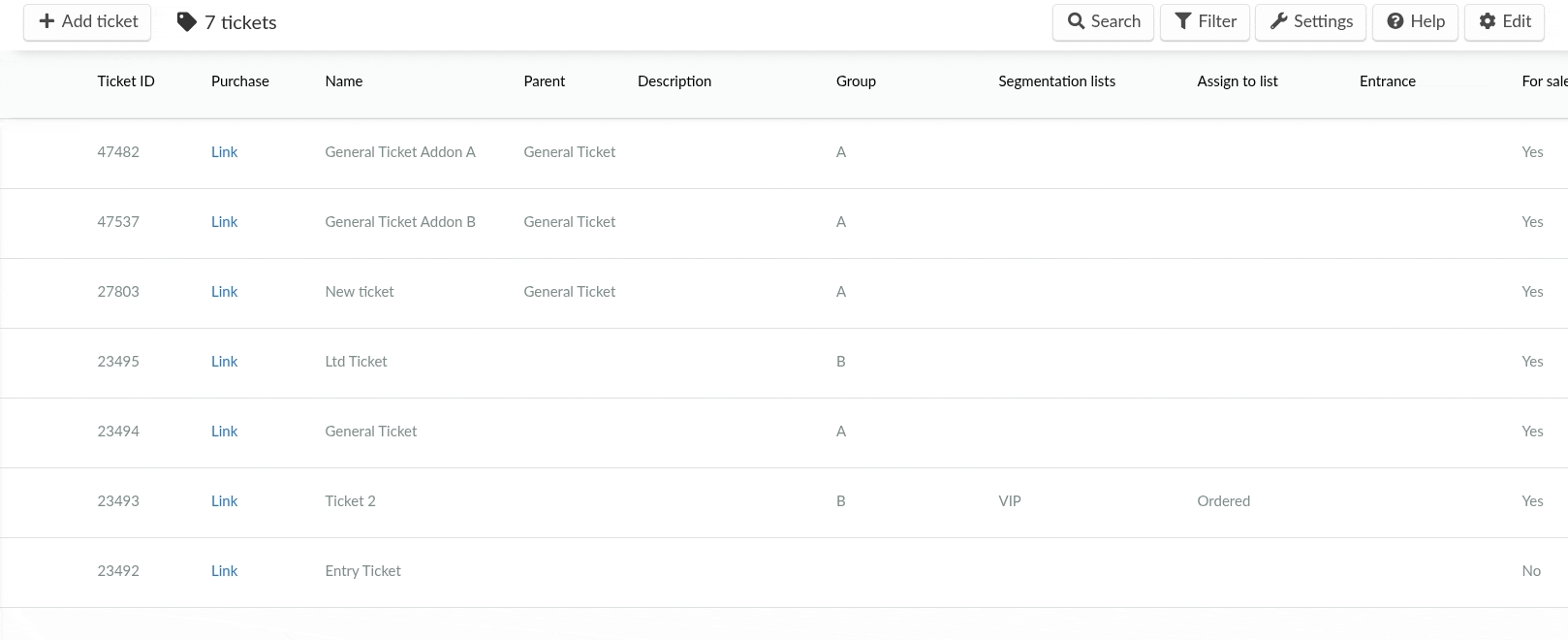Image resolution: width=1568 pixels, height=640 pixels.
Task: Click the name New ticket
Action: click(360, 292)
